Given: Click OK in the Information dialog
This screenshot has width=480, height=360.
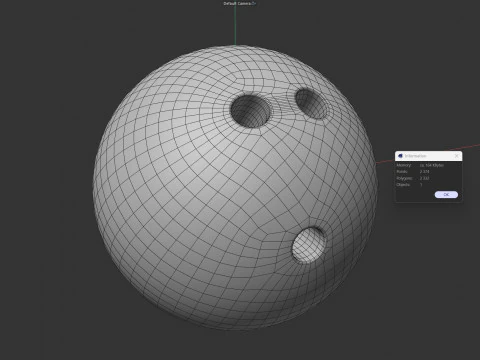Looking at the screenshot, I should click(x=446, y=195).
